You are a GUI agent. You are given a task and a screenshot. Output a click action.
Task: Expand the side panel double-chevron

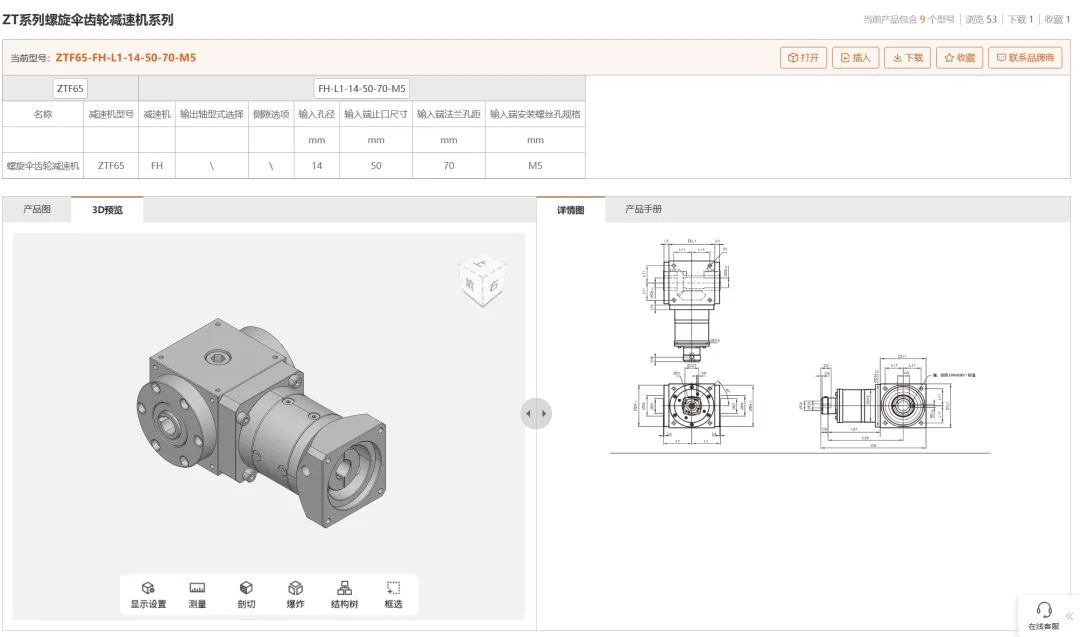pos(1070,616)
